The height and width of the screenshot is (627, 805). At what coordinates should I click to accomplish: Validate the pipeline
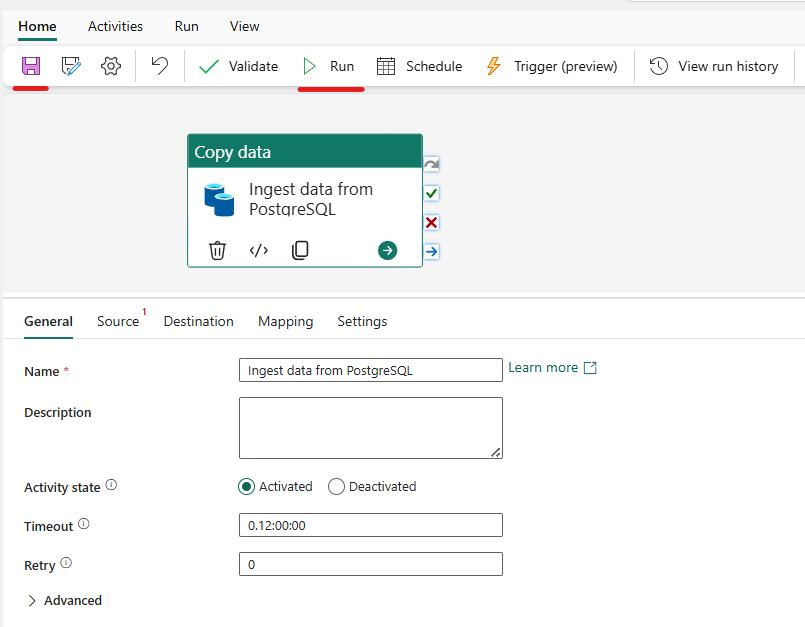click(238, 66)
